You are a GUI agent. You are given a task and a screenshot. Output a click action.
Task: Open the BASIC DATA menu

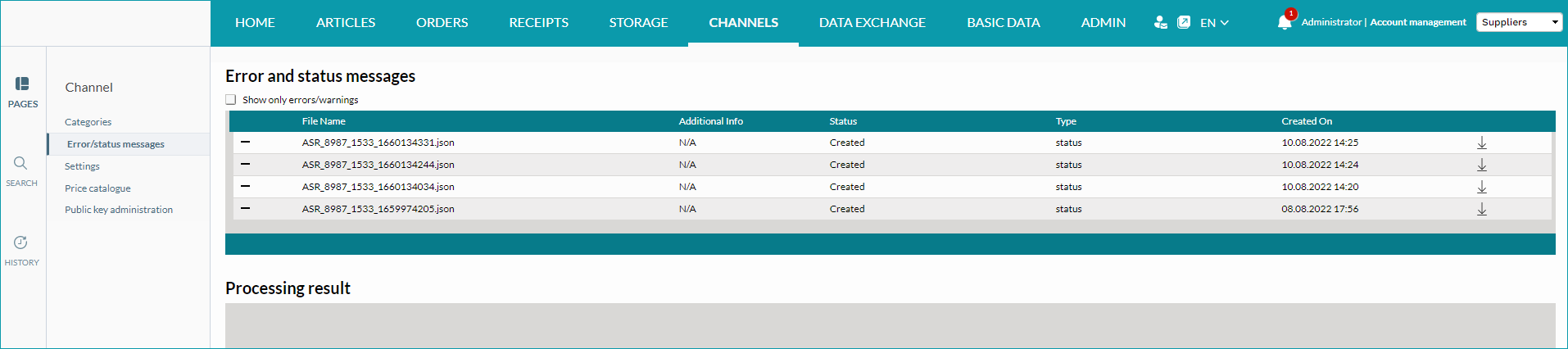coord(1004,23)
